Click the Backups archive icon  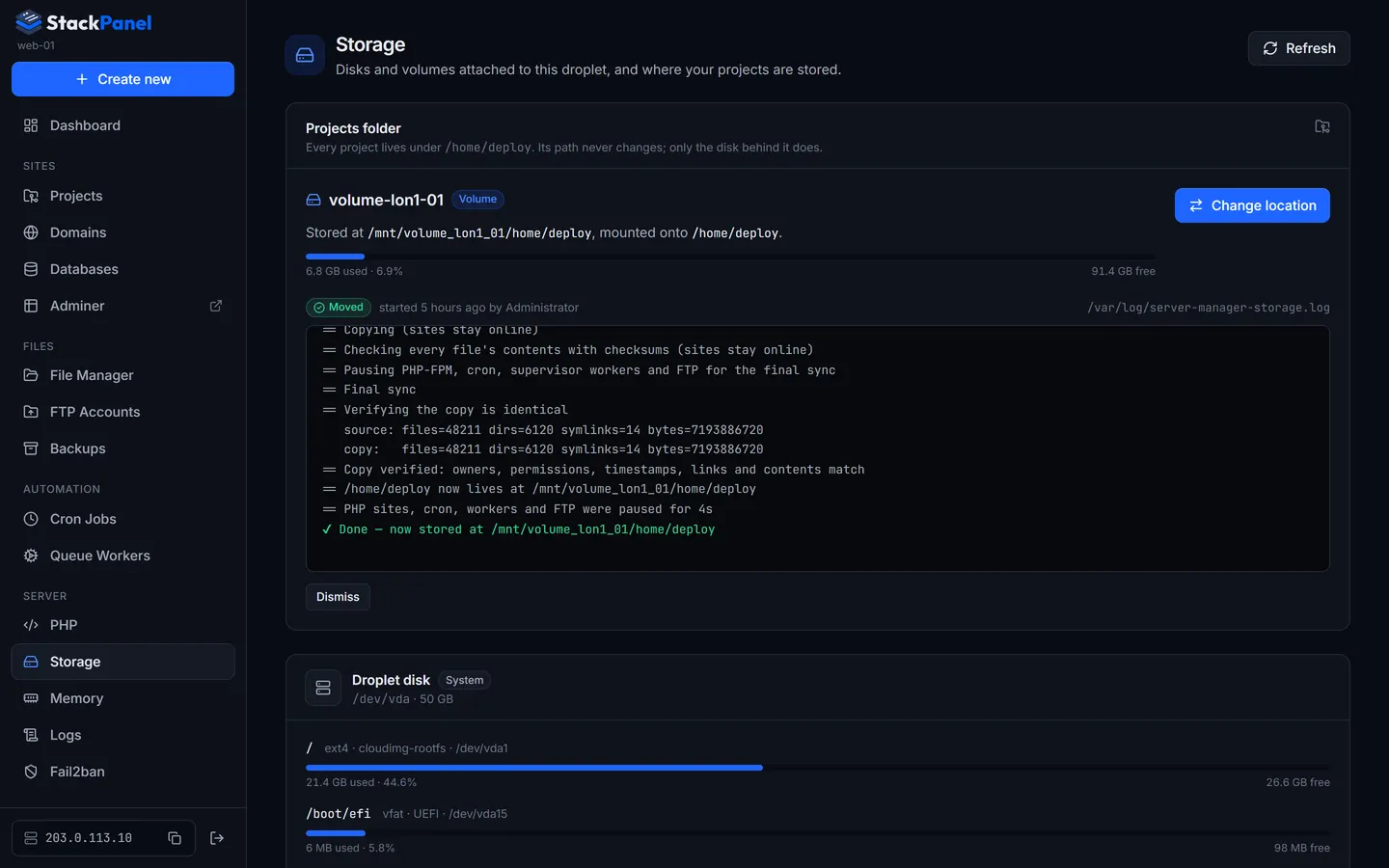point(31,448)
